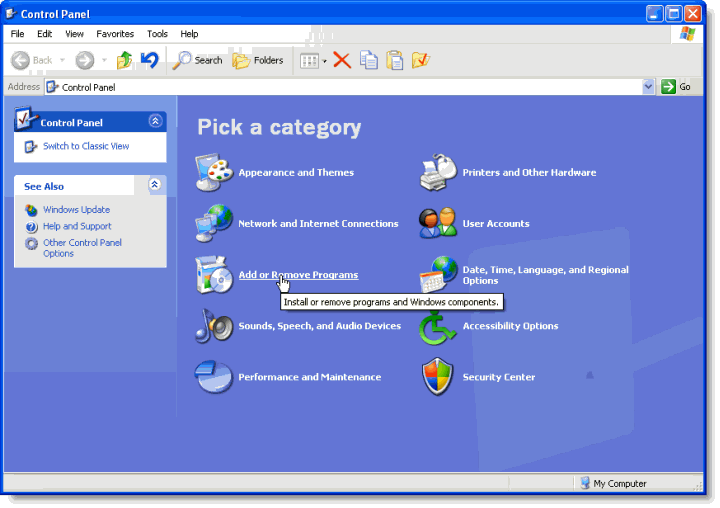Click the My Computer status bar icon
Viewport: 720px width, 508px height.
tap(585, 483)
